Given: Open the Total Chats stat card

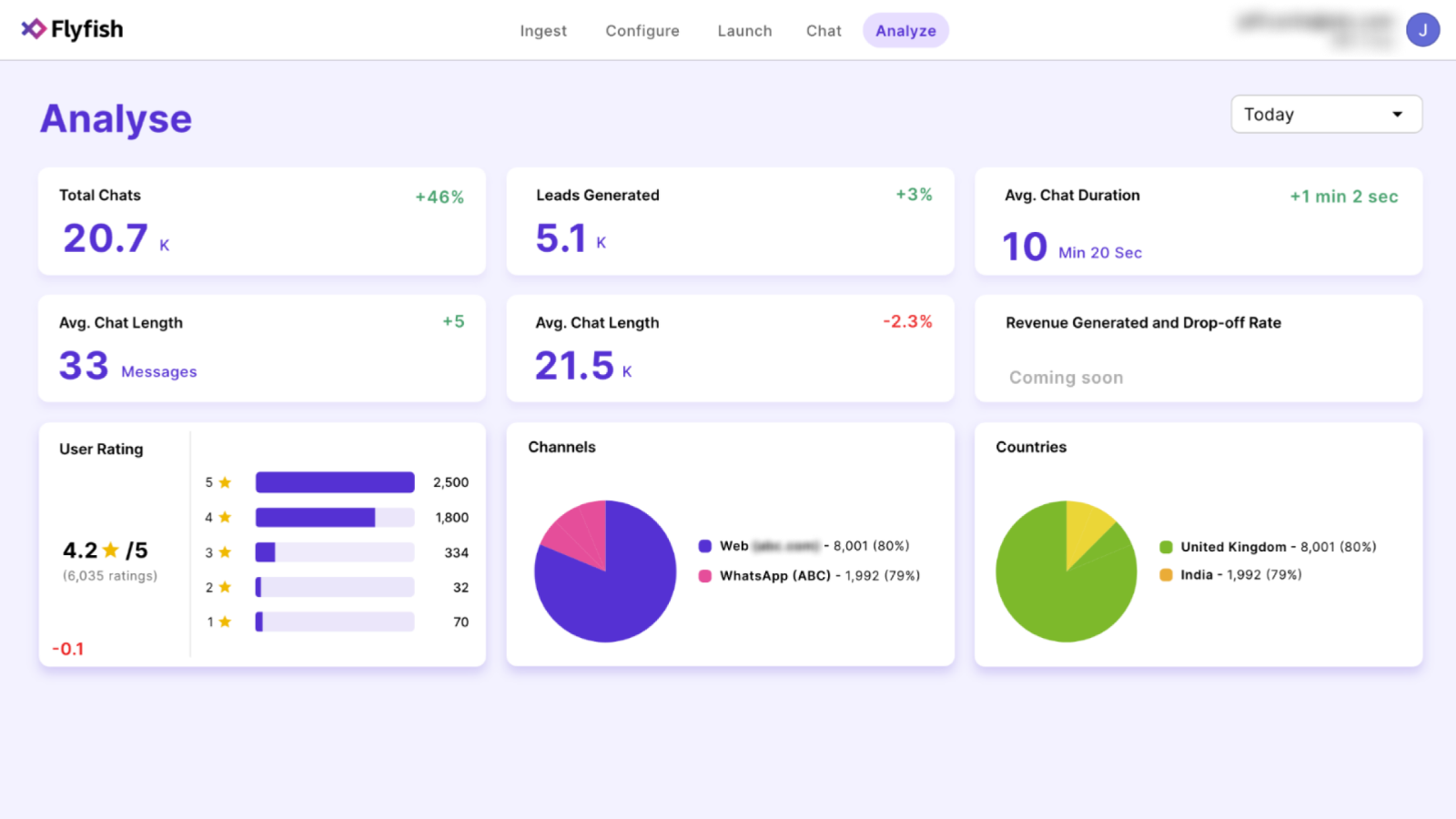Looking at the screenshot, I should coord(262,221).
